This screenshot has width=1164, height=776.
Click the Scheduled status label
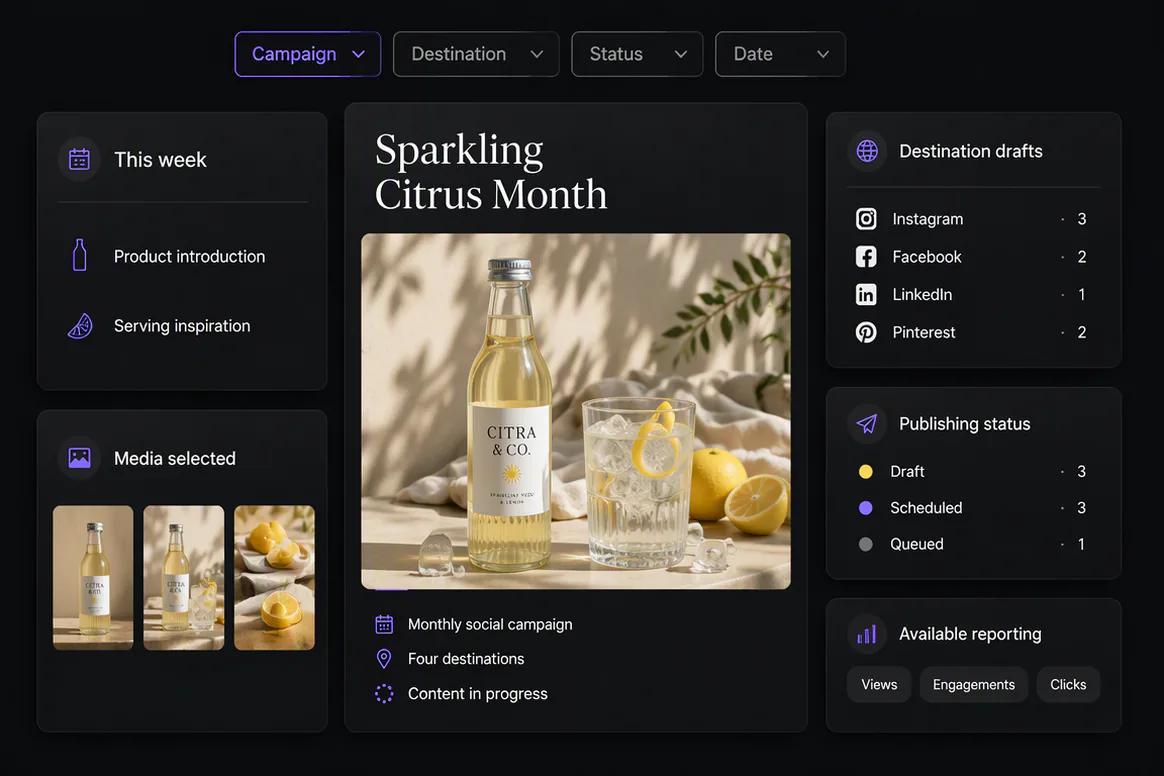(x=926, y=508)
